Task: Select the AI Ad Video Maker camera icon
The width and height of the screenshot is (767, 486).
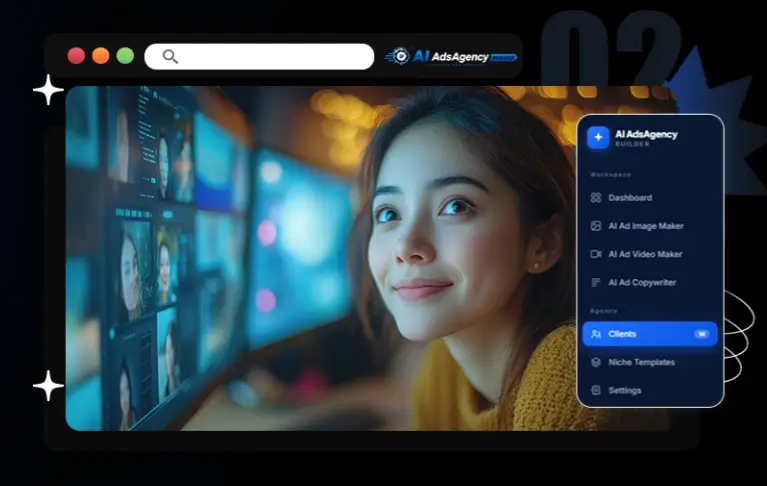Action: click(x=595, y=254)
